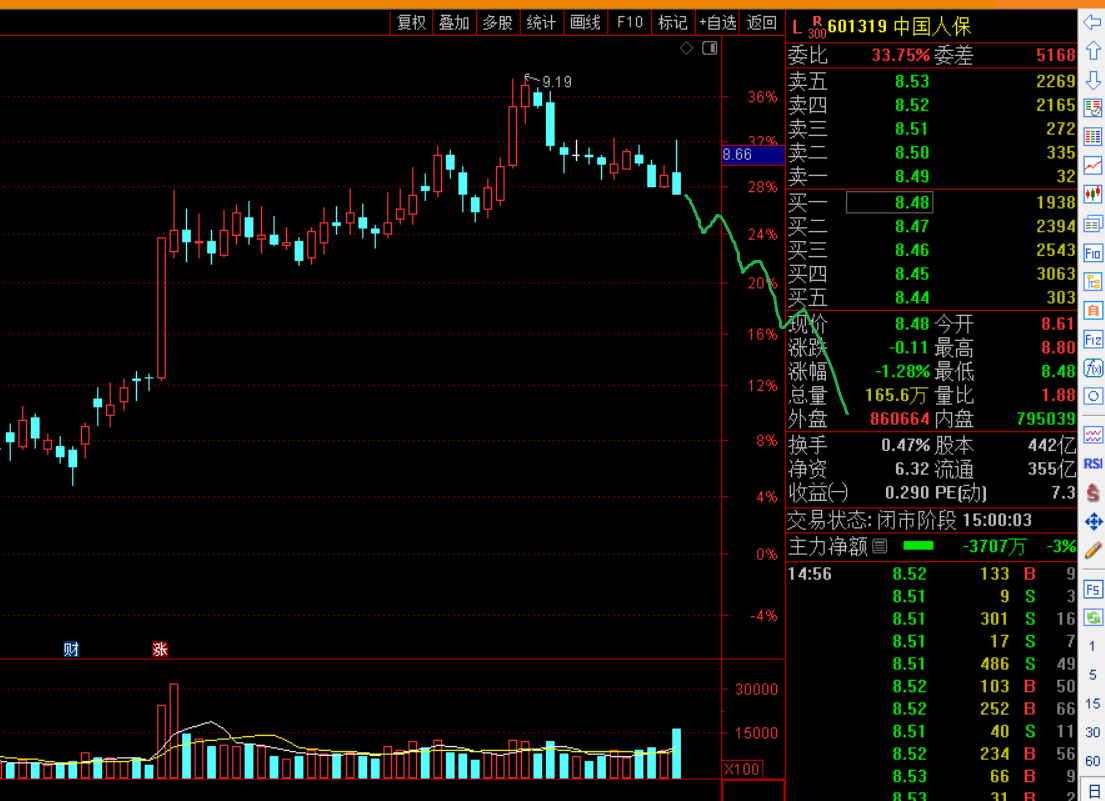Switch to 1-minute period
Image resolution: width=1105 pixels, height=801 pixels.
[x=1093, y=646]
